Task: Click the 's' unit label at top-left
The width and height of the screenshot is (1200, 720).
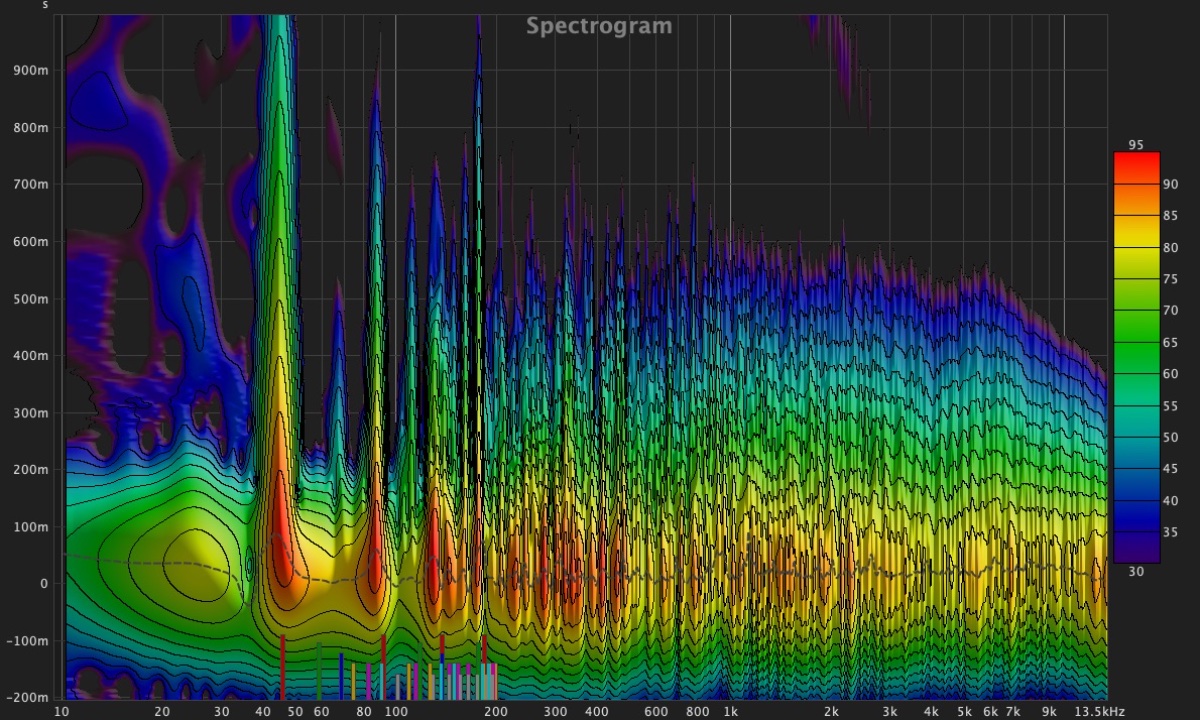Action: [x=45, y=6]
